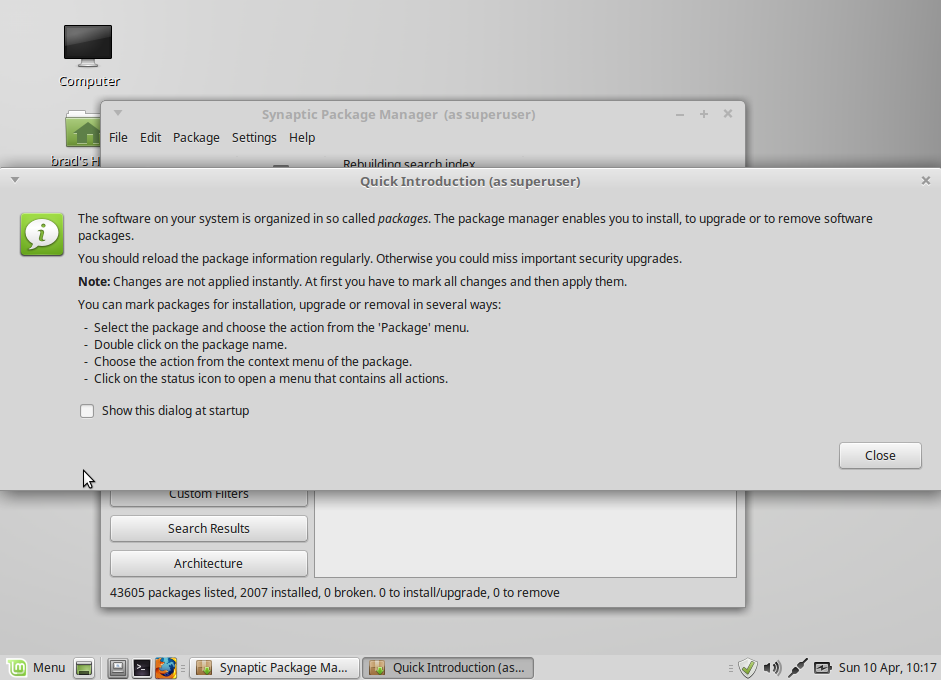Click the Search Results button in Synaptic
This screenshot has width=941, height=680.
209,528
